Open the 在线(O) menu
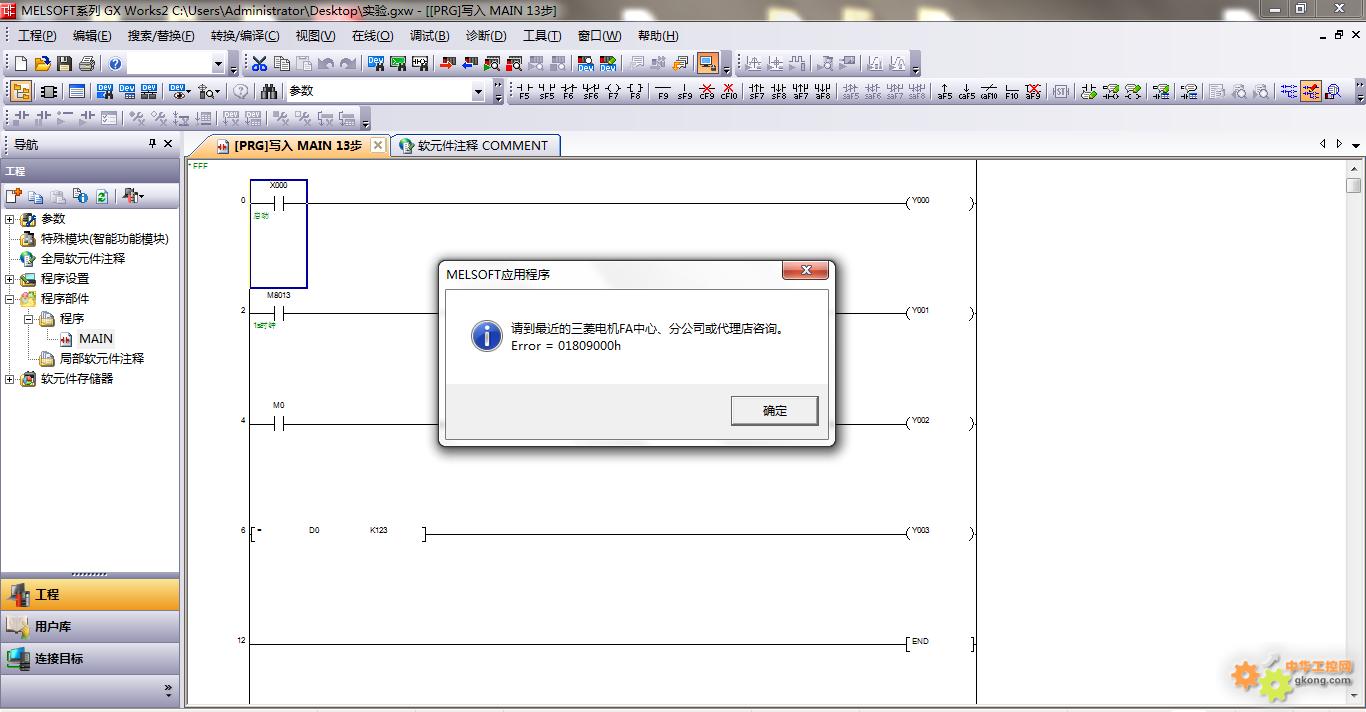Image resolution: width=1366 pixels, height=712 pixels. click(372, 36)
